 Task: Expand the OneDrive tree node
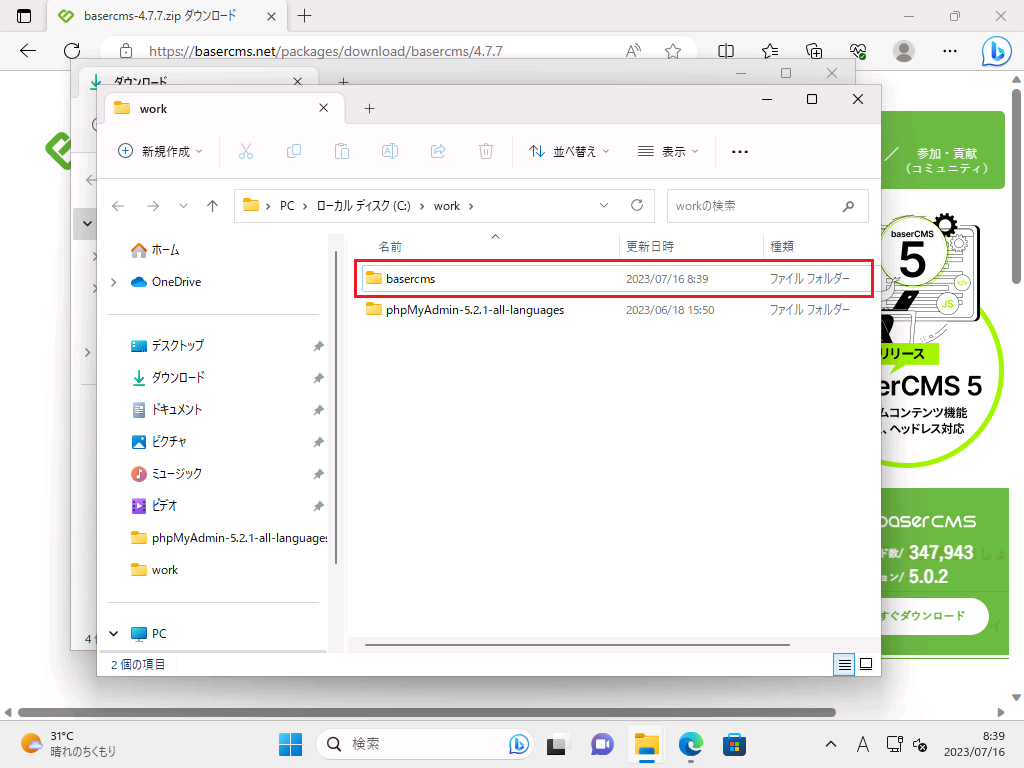tap(114, 282)
